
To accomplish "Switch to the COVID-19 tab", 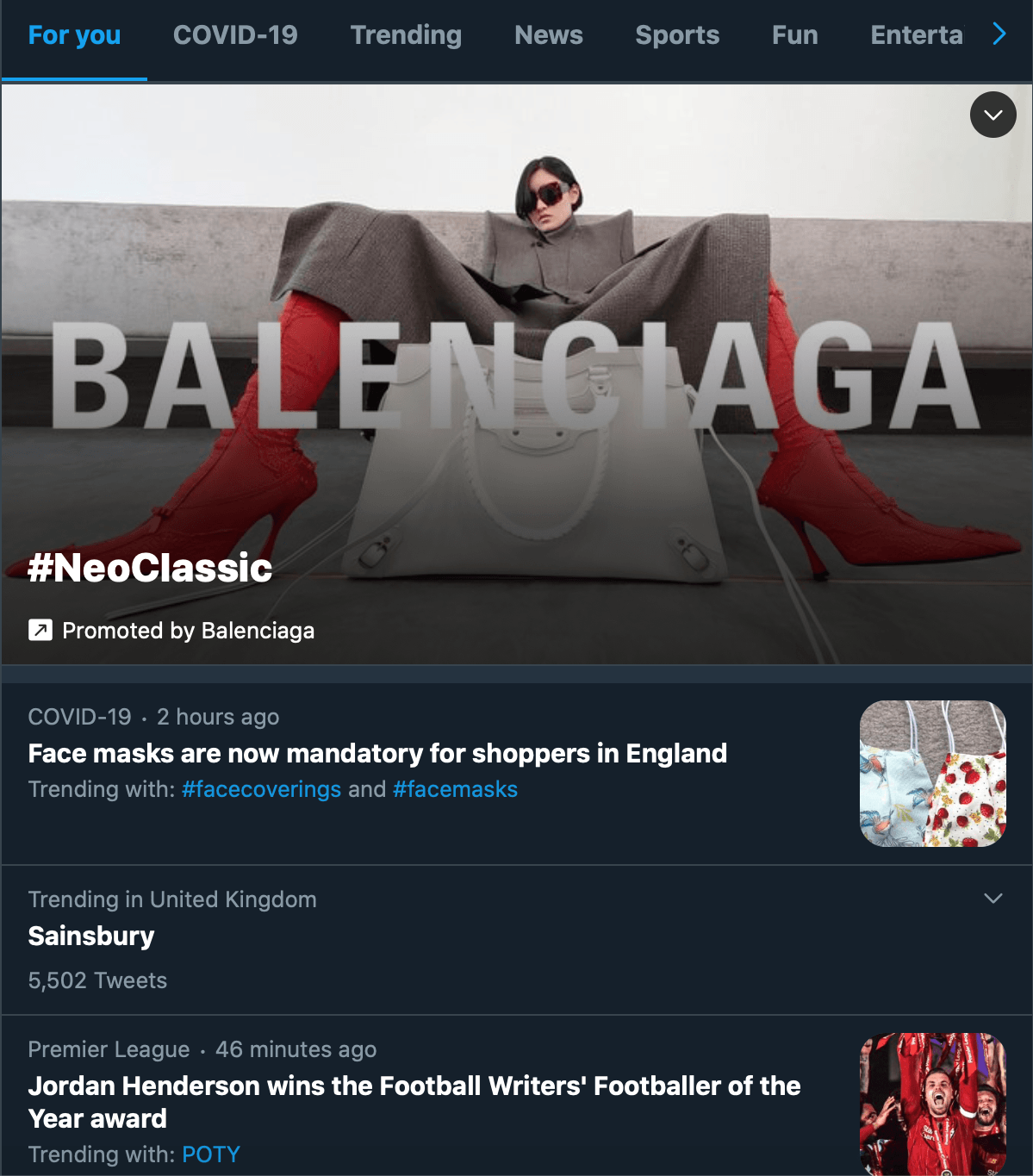I will 235,35.
